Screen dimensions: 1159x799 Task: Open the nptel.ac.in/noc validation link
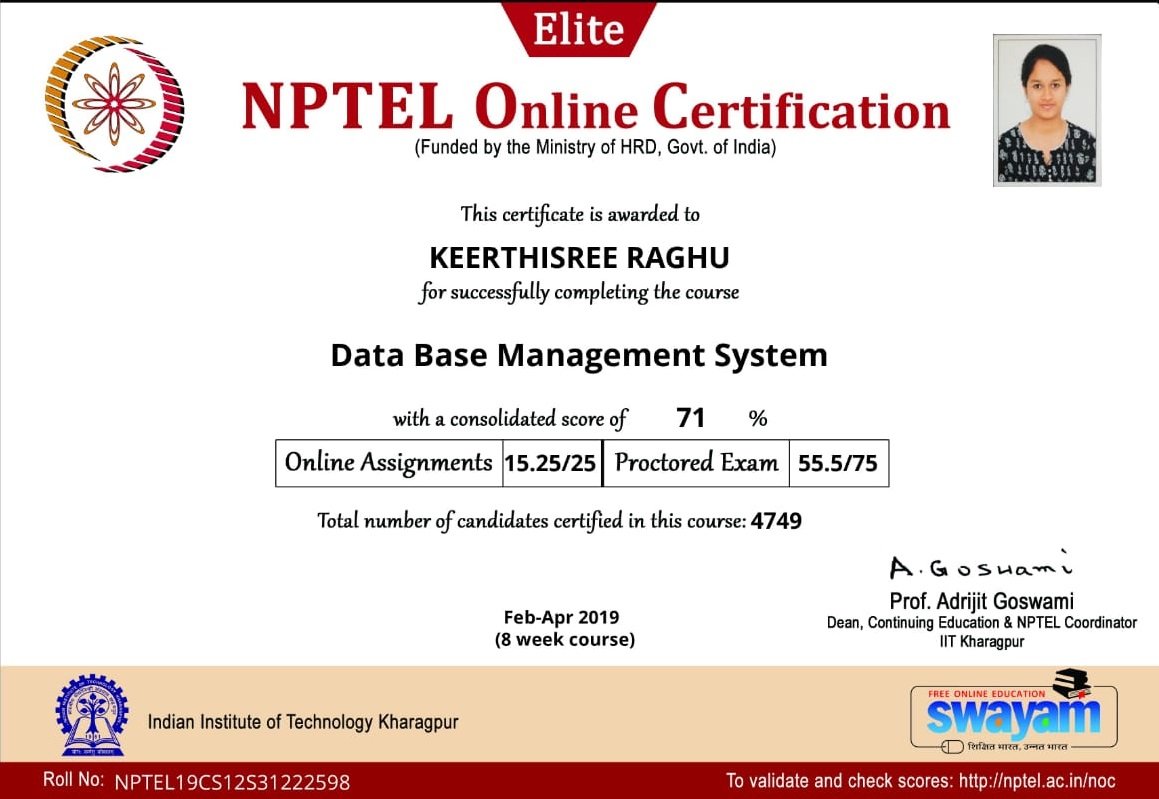pos(1037,781)
